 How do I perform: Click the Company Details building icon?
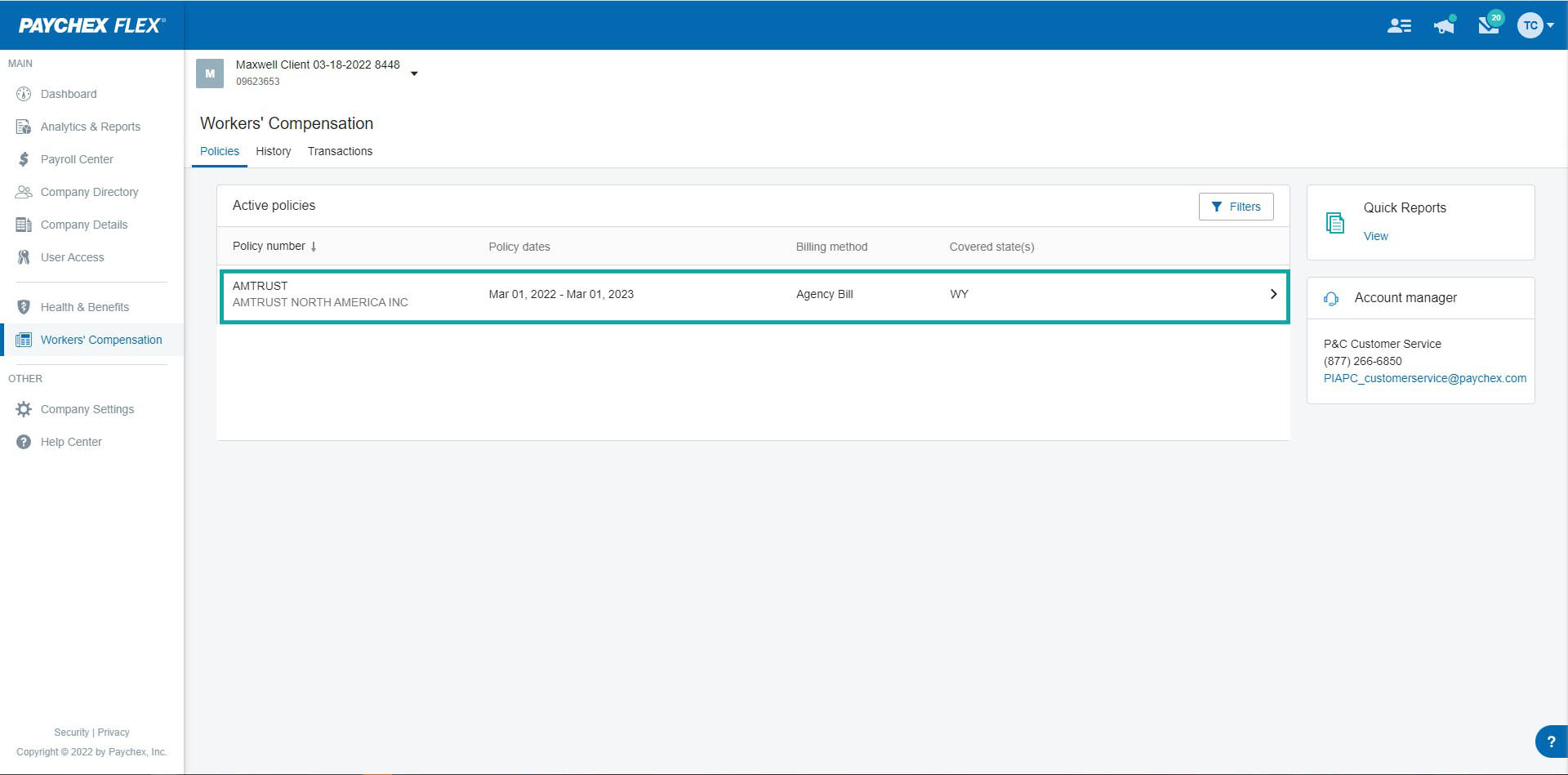point(24,225)
